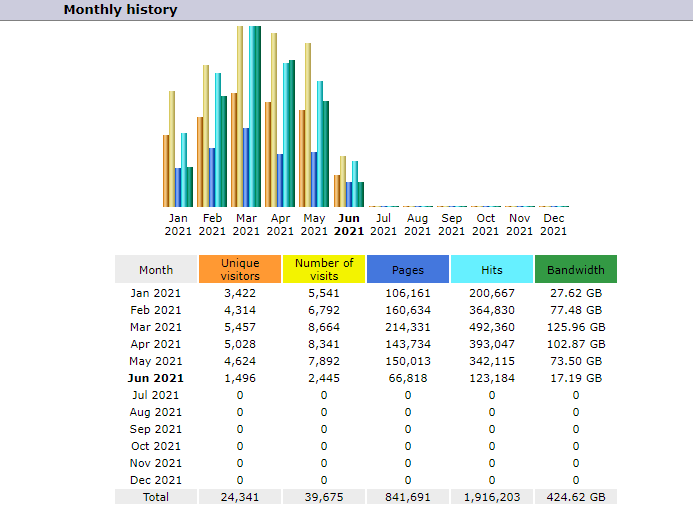Select the Mar 2021 bar group in chart
Screen dimensions: 693x514
pyautogui.click(x=246, y=120)
